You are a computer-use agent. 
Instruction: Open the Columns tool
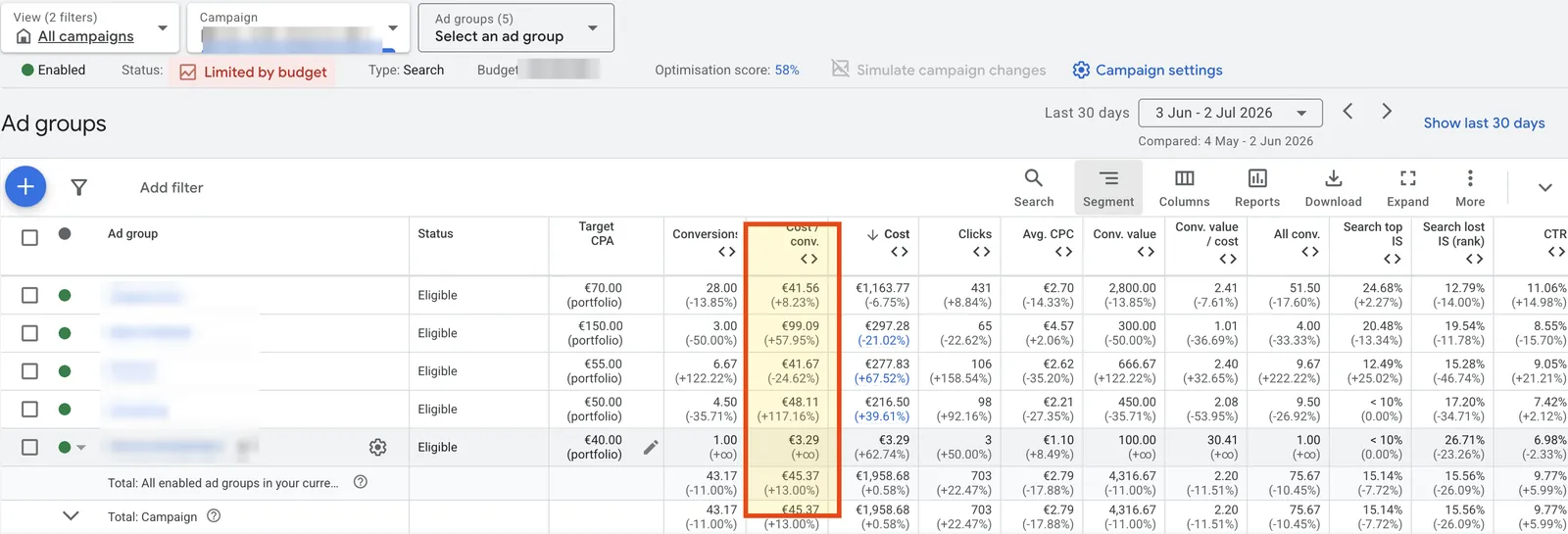[1184, 187]
